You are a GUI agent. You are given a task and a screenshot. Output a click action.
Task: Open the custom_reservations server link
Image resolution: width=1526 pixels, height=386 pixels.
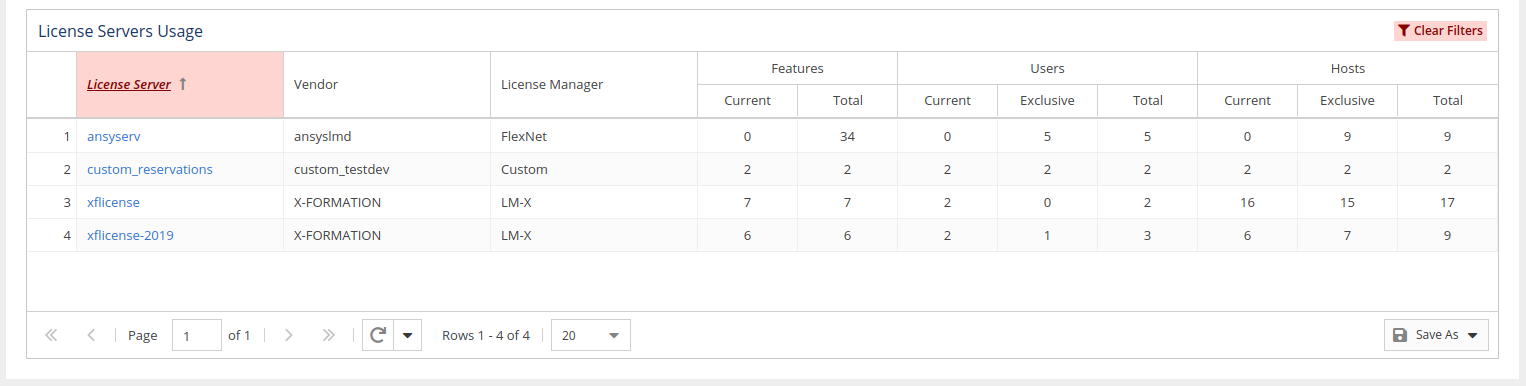click(150, 169)
